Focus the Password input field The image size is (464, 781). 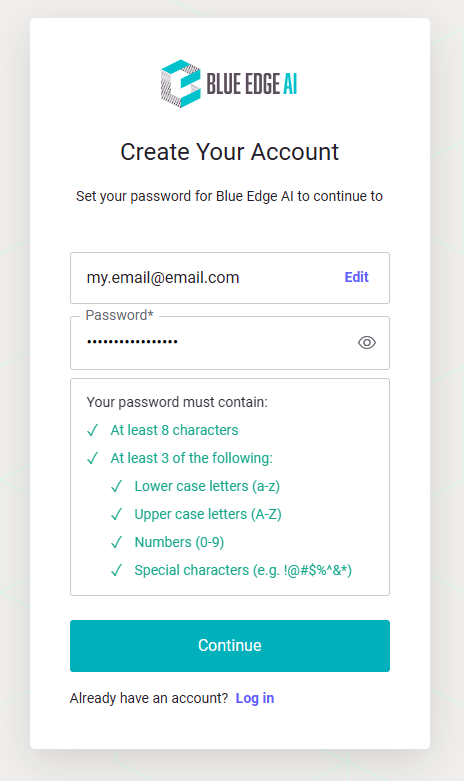pyautogui.click(x=230, y=343)
